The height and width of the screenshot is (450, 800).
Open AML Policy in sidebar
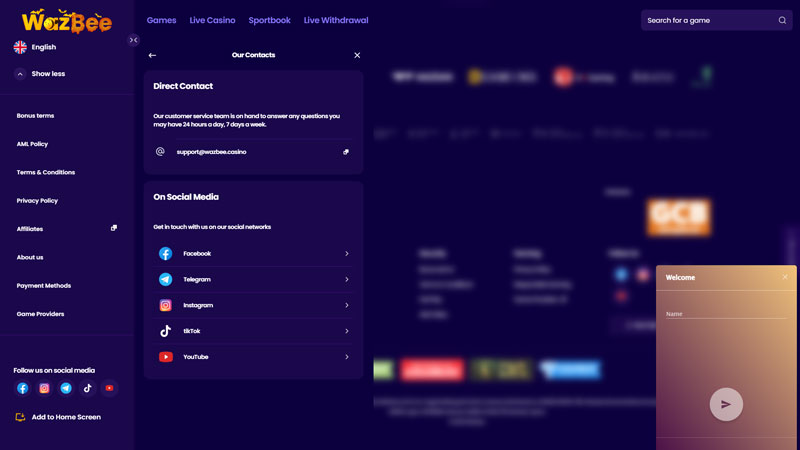32,144
